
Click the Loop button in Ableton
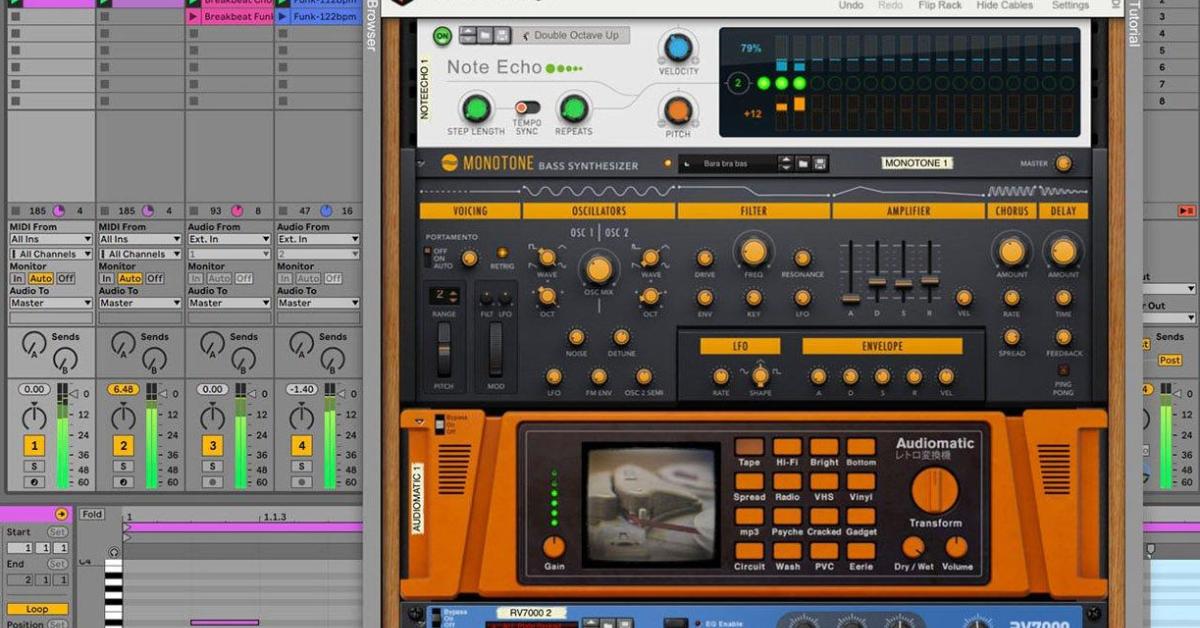[x=38, y=608]
